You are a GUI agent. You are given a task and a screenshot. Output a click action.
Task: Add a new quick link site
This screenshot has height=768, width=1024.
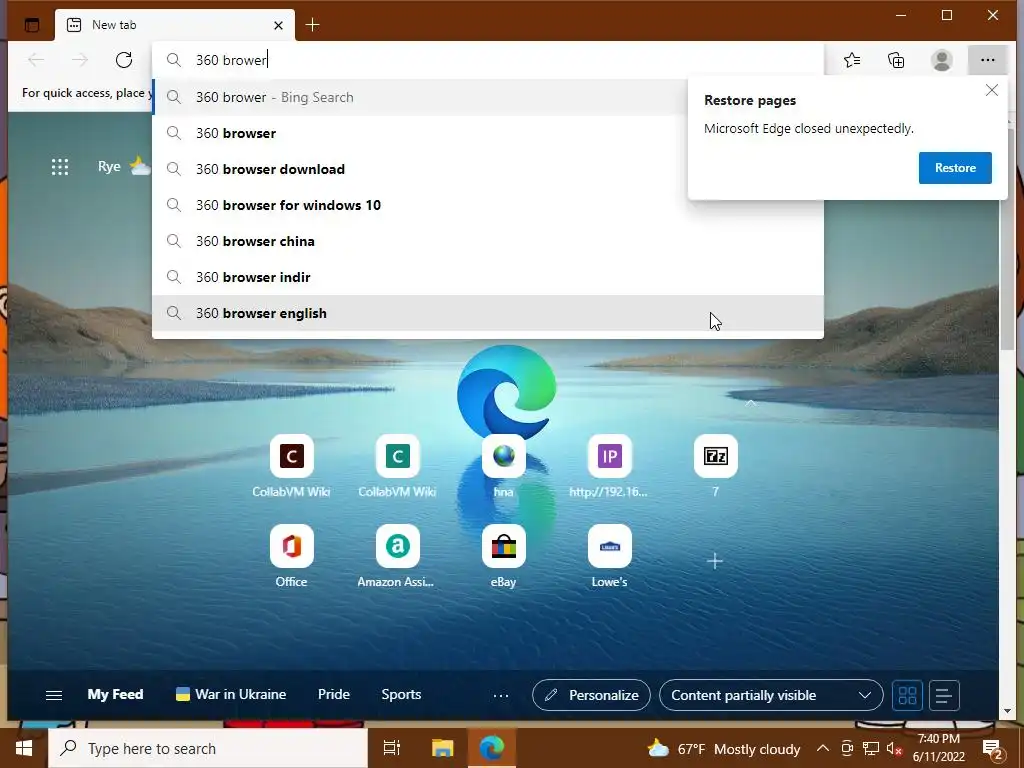(x=715, y=561)
